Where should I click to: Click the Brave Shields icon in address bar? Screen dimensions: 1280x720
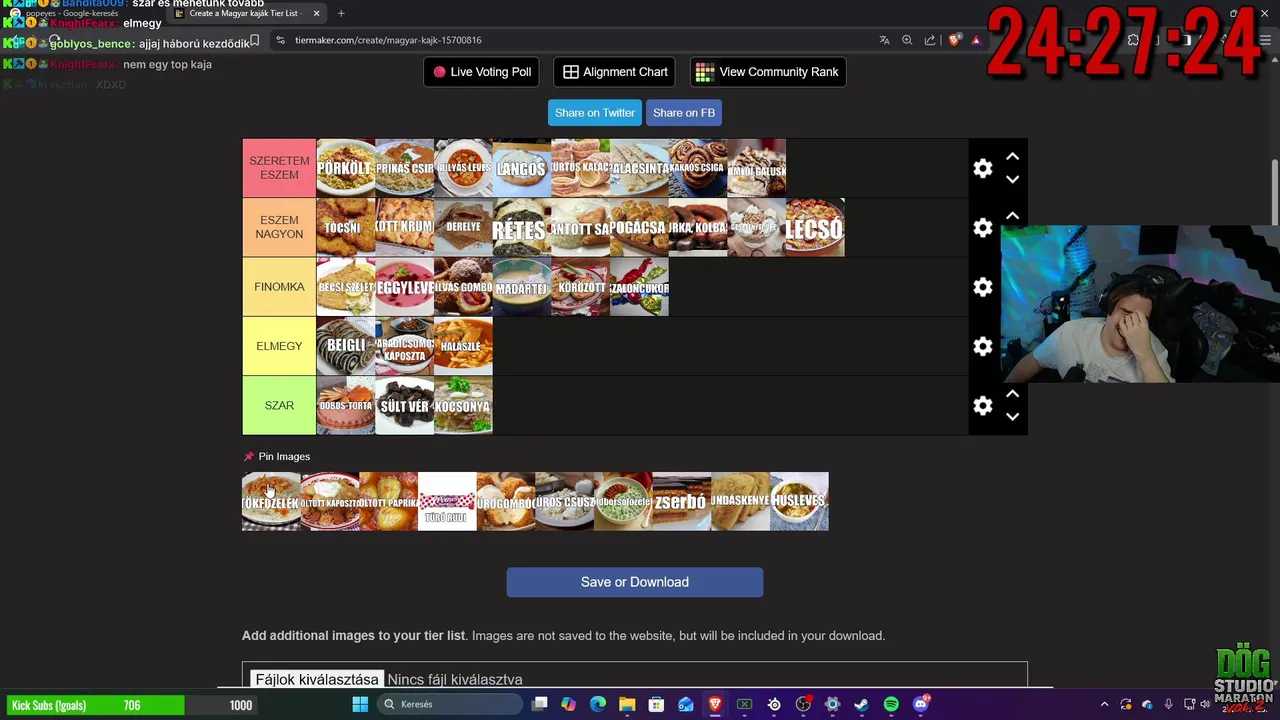point(955,40)
